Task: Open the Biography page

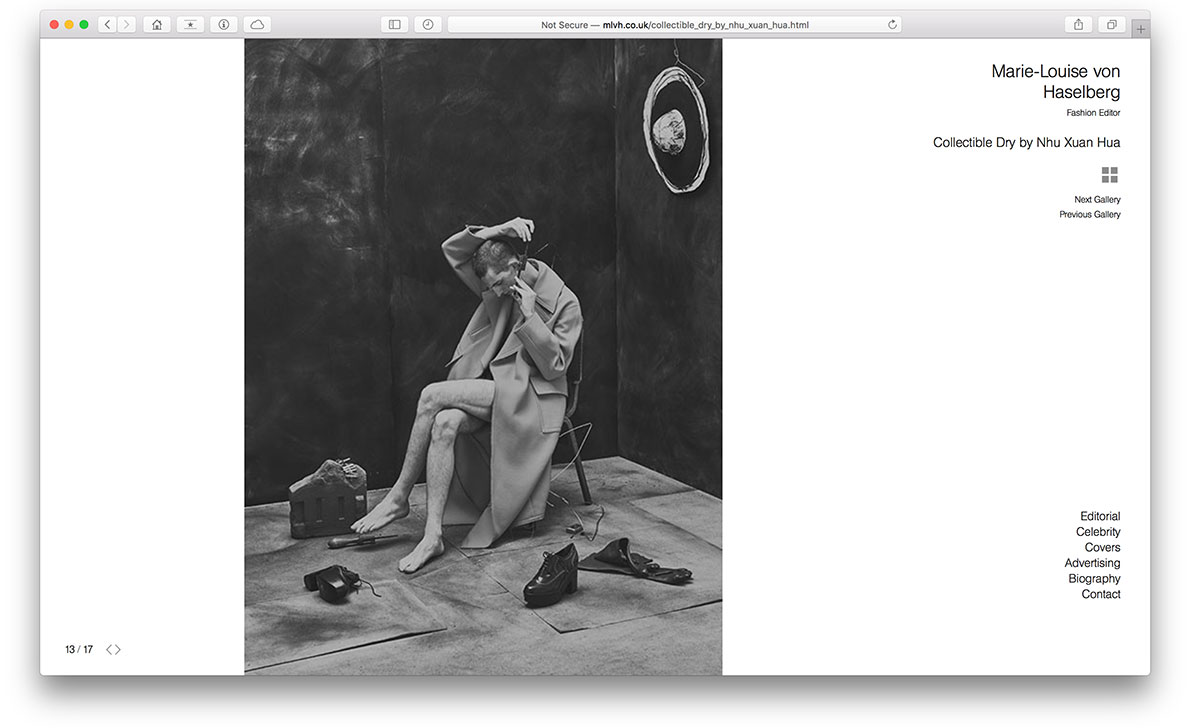Action: [1094, 578]
